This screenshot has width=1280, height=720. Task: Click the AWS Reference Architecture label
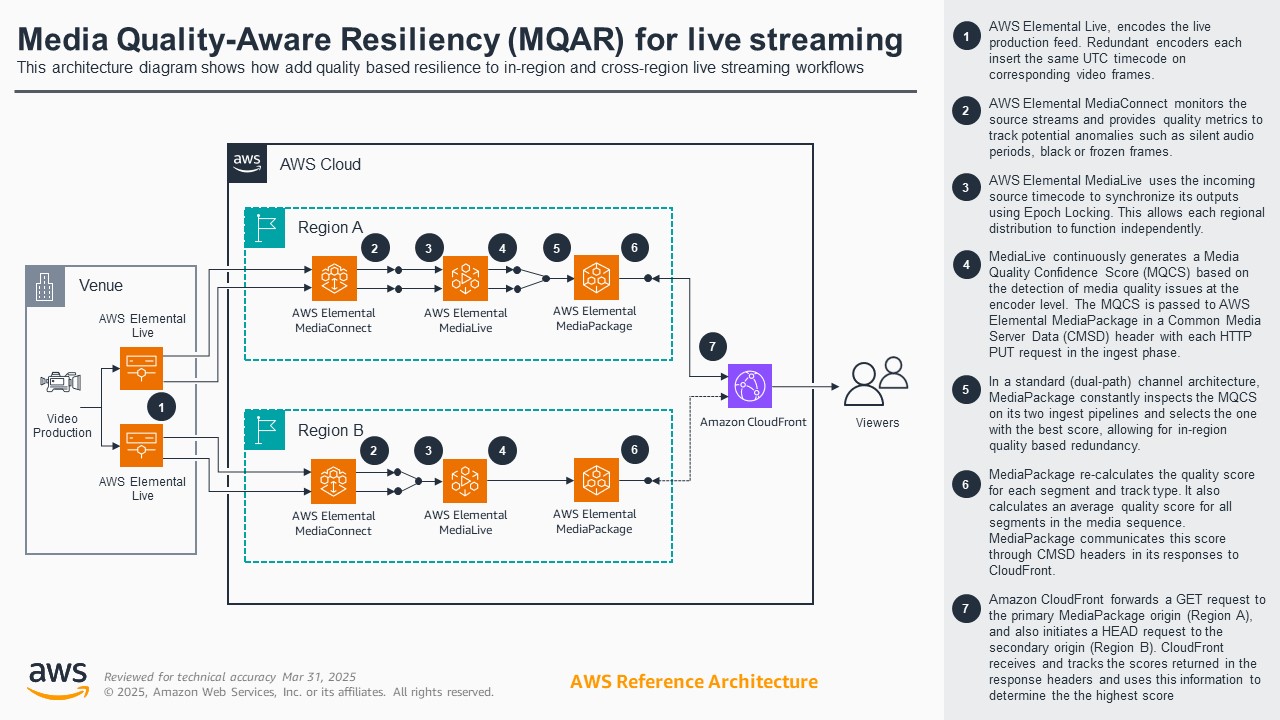coord(693,681)
